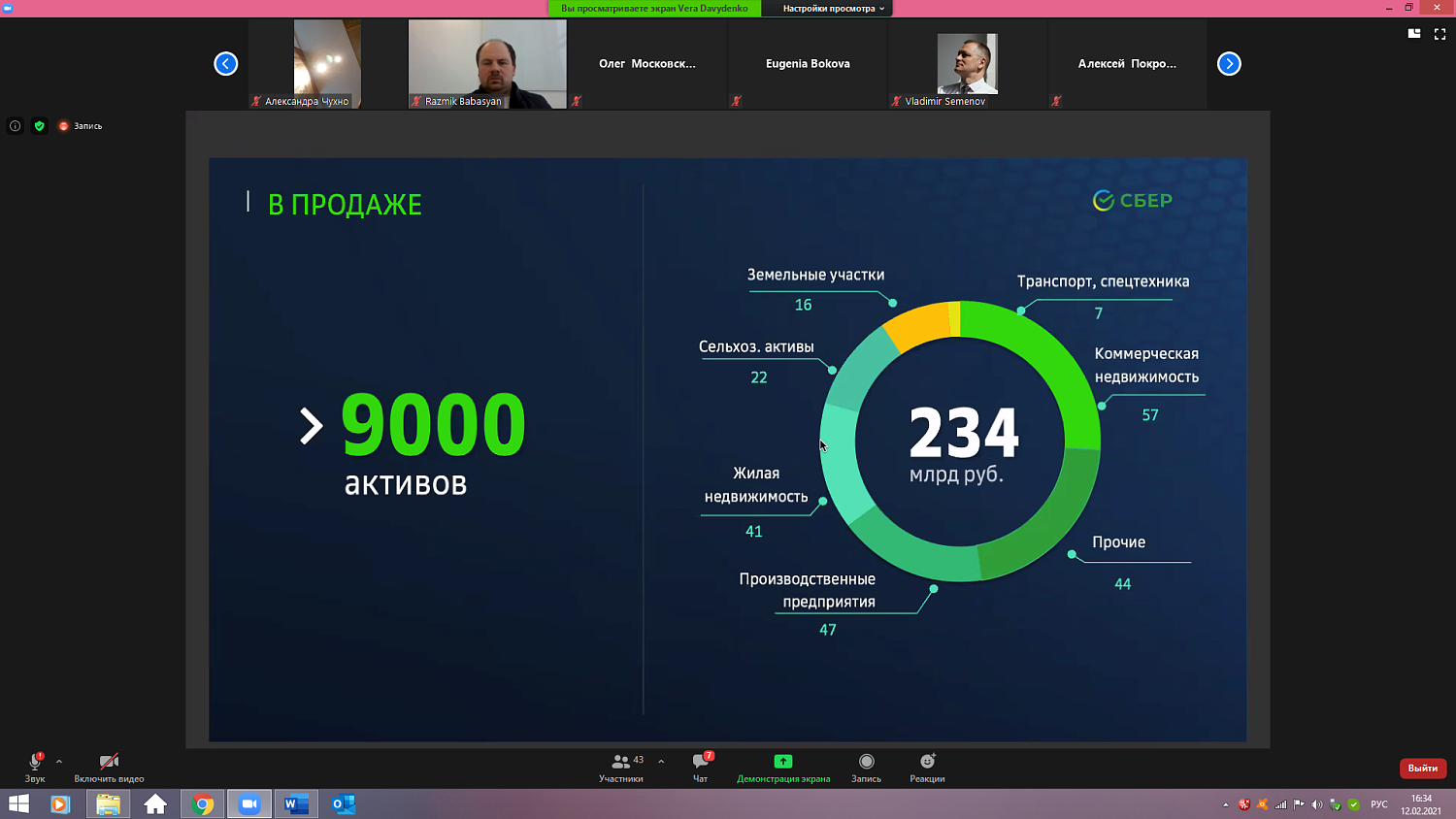Open clock showing 16:34 12.02.2021

[x=1420, y=804]
